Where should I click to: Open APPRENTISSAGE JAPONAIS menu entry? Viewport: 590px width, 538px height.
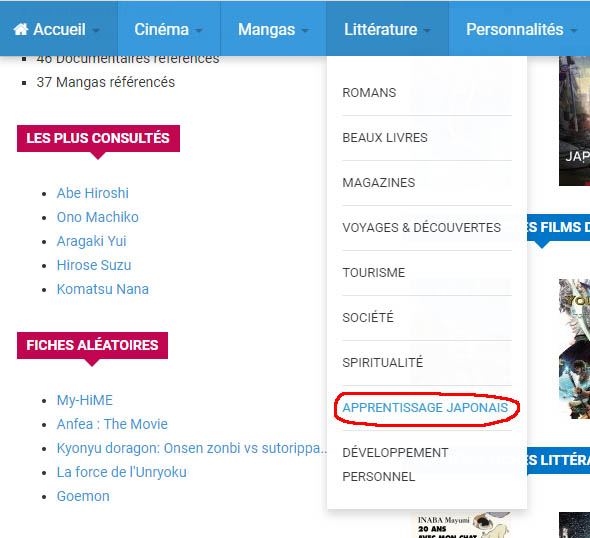click(425, 408)
